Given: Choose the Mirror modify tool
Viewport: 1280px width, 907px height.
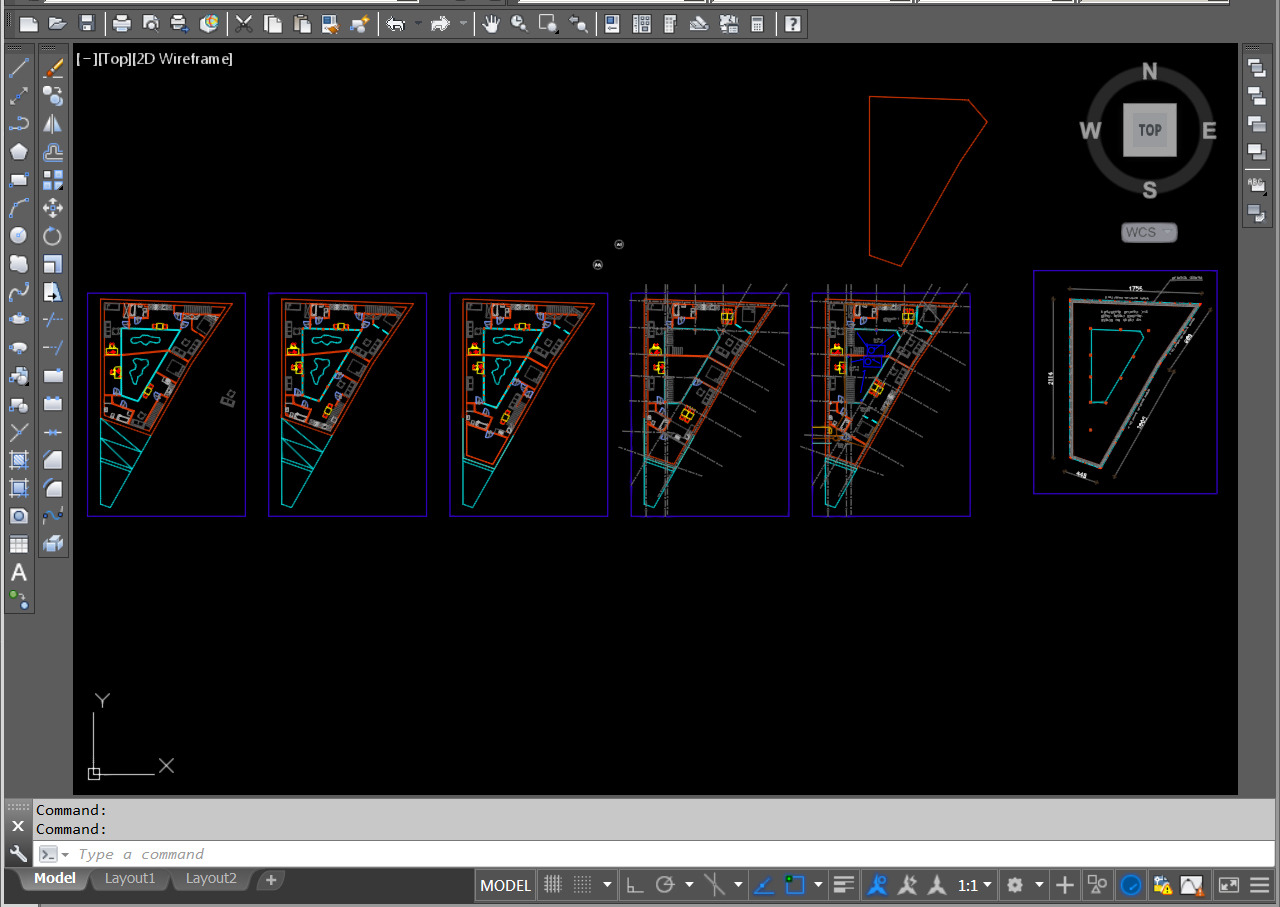Looking at the screenshot, I should [x=53, y=124].
